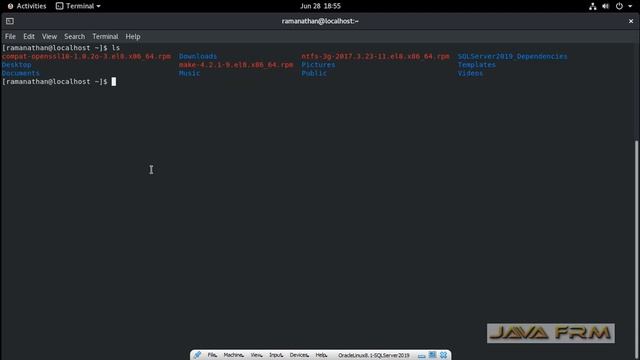Open the VirtualBox File menu
Image resolution: width=640 pixels, height=360 pixels.
click(x=212, y=355)
